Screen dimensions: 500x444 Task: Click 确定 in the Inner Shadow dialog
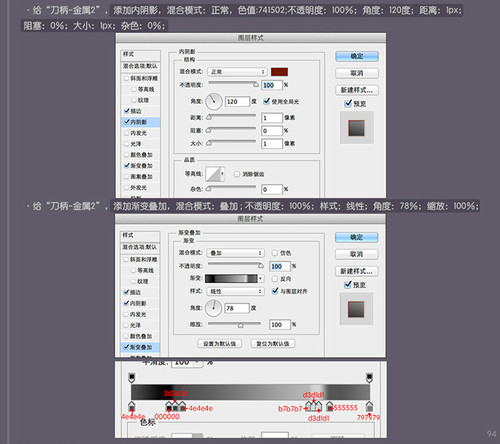(x=357, y=56)
